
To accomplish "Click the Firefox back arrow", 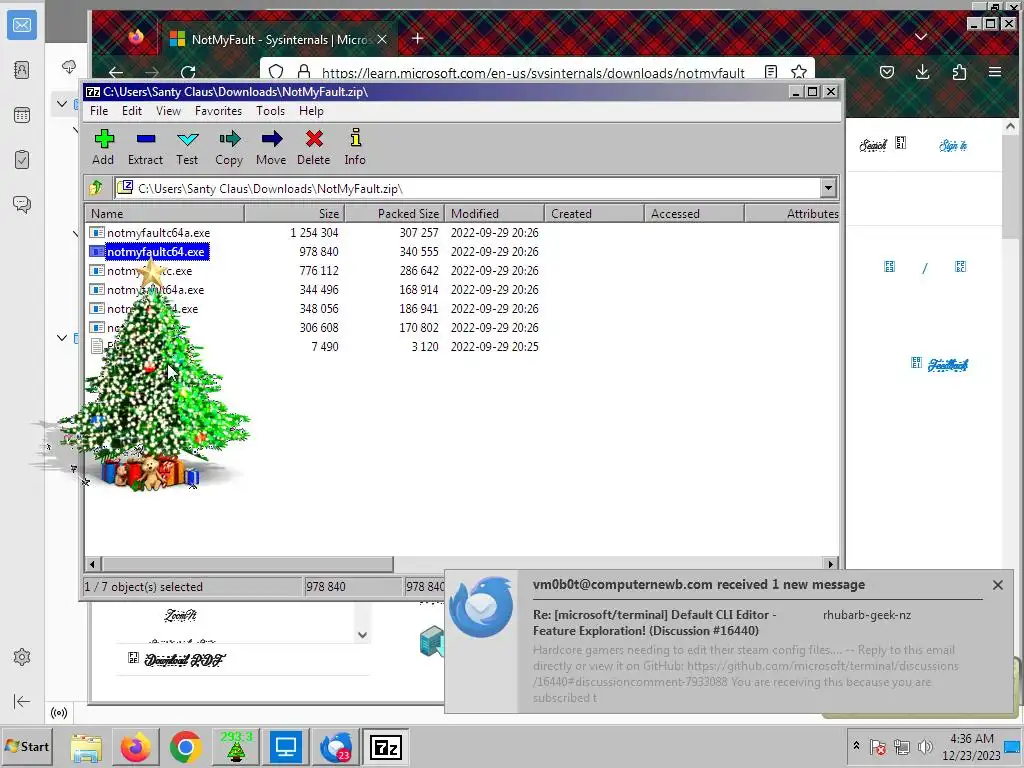I will tap(116, 72).
